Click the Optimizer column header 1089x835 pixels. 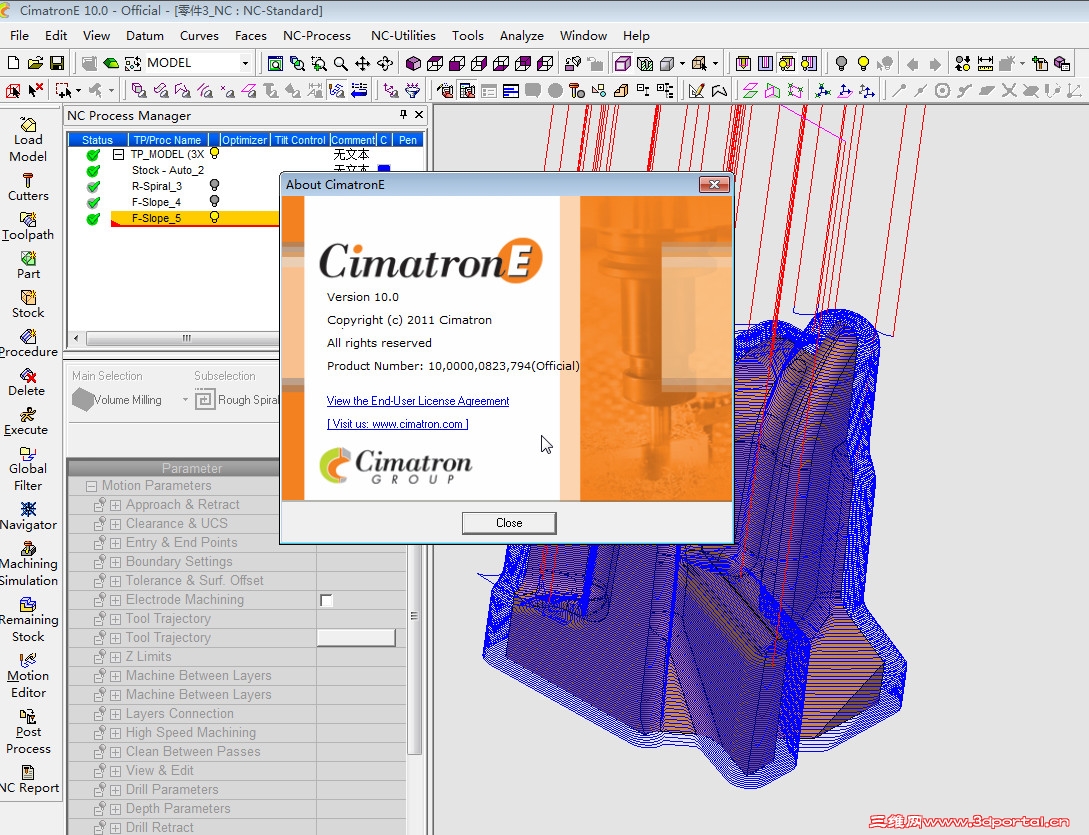pos(244,140)
